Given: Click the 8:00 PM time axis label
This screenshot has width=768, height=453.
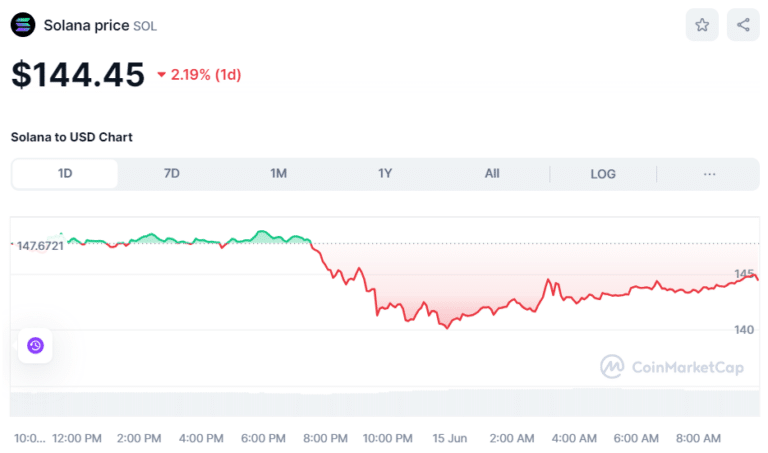Looking at the screenshot, I should click(325, 438).
